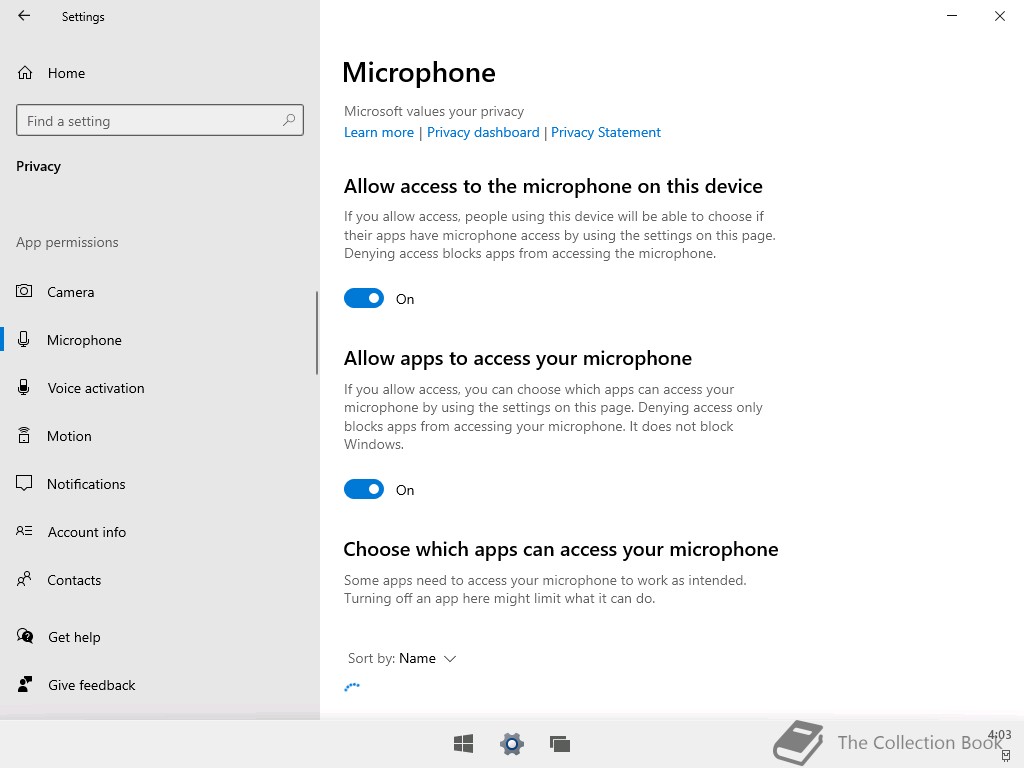Click the Account info icon

pos(24,531)
